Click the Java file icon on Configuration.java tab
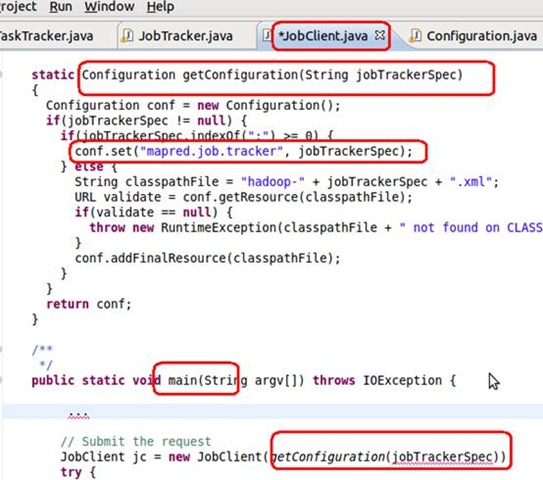This screenshot has height=480, width=543. point(415,36)
